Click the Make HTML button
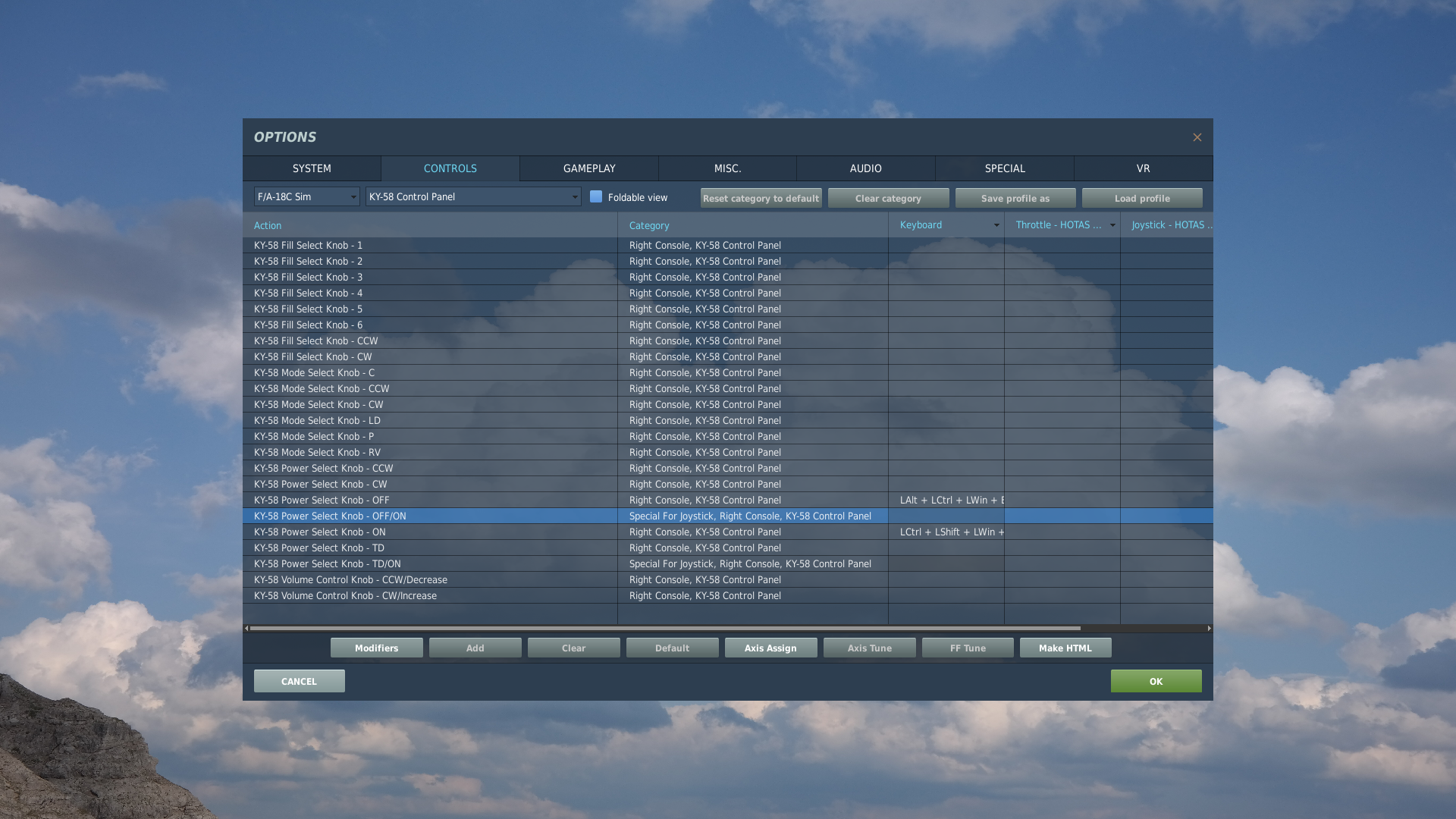Image resolution: width=1456 pixels, height=819 pixels. (x=1065, y=648)
